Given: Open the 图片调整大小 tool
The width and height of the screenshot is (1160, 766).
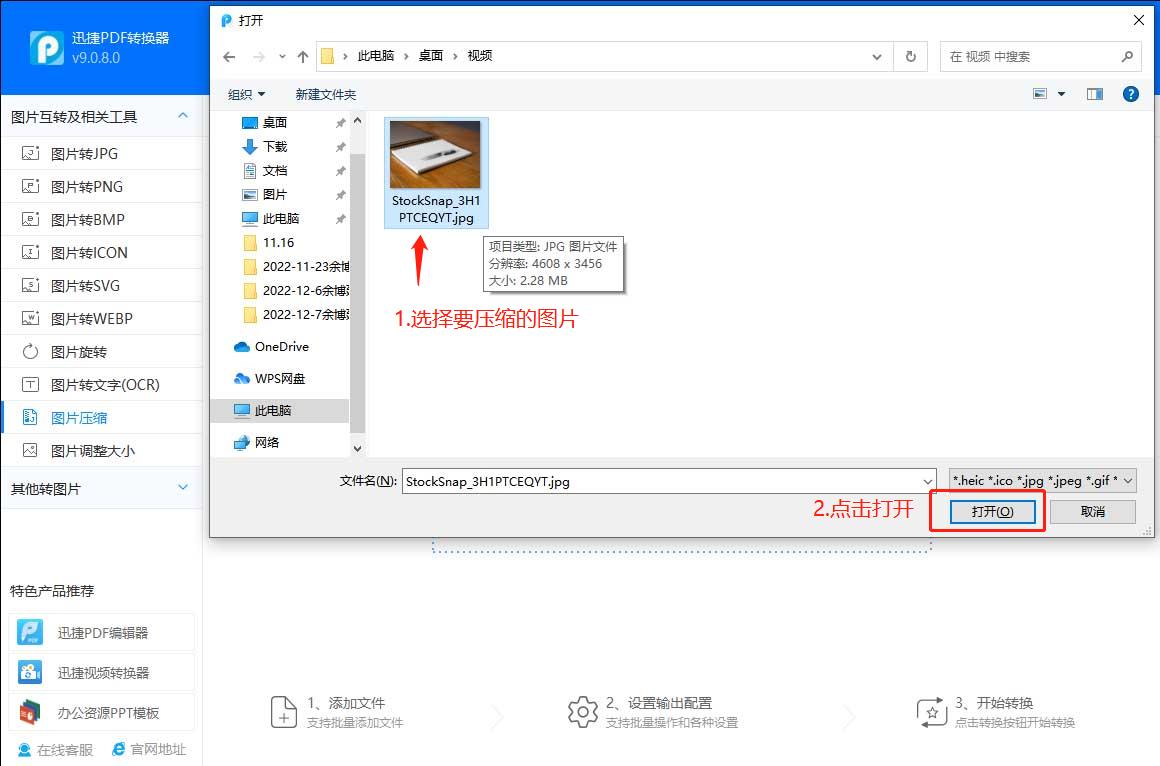Looking at the screenshot, I should 85,450.
